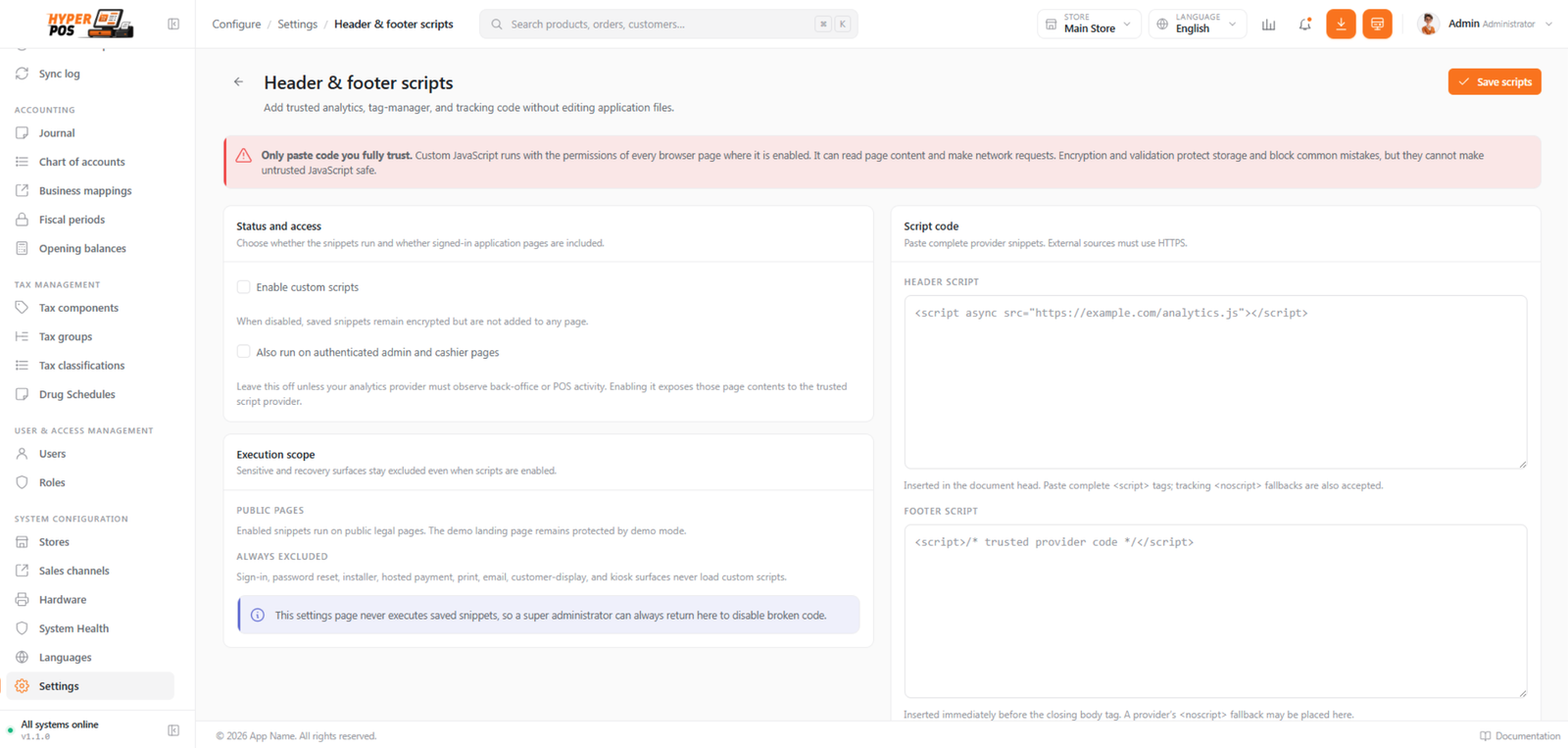Image resolution: width=1568 pixels, height=748 pixels.
Task: Click the warning triangle in the alert banner
Action: 243,156
